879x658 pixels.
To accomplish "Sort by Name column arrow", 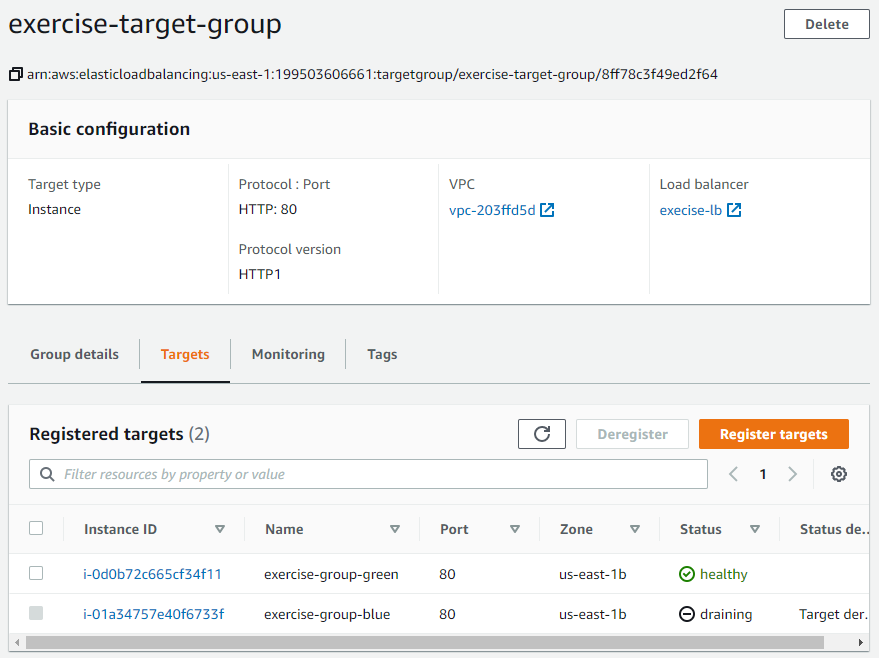I will [395, 529].
